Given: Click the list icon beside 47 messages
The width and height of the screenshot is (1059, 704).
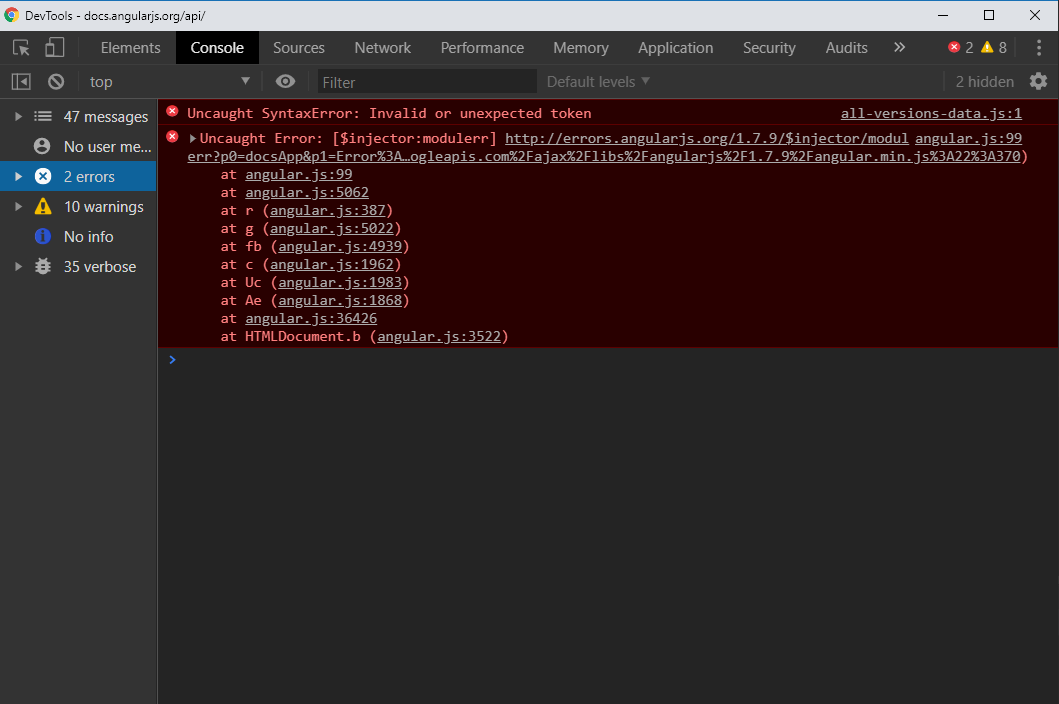Looking at the screenshot, I should pyautogui.click(x=43, y=116).
